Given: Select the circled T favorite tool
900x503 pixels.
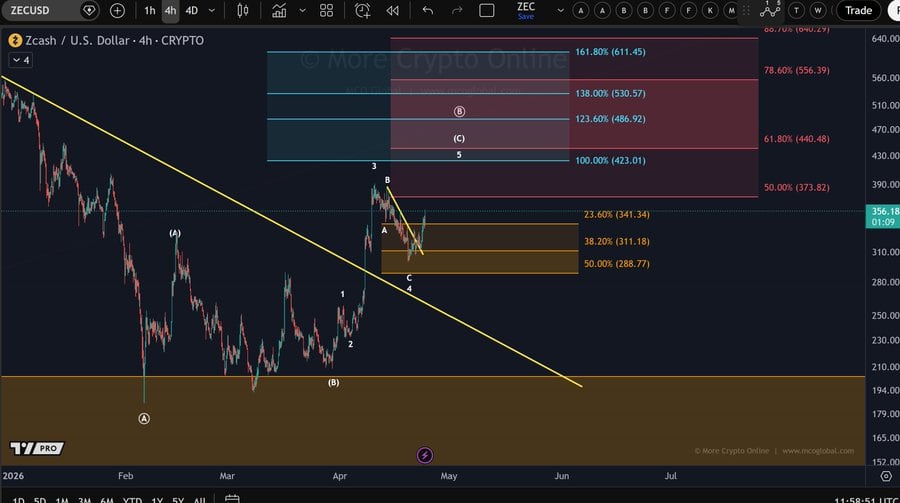Looking at the screenshot, I should 796,10.
